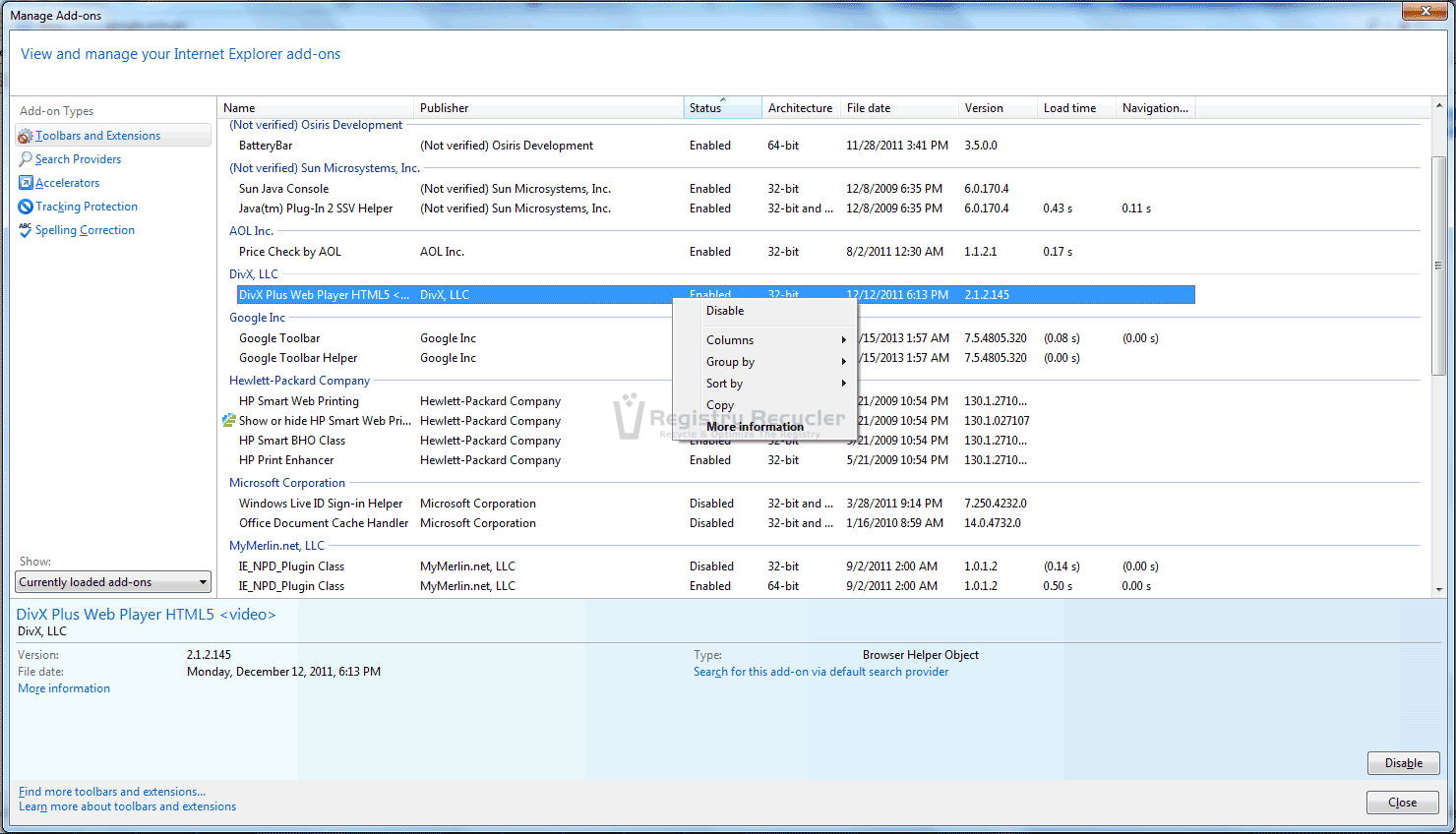Click the list scrollbar up arrow

(1438, 106)
